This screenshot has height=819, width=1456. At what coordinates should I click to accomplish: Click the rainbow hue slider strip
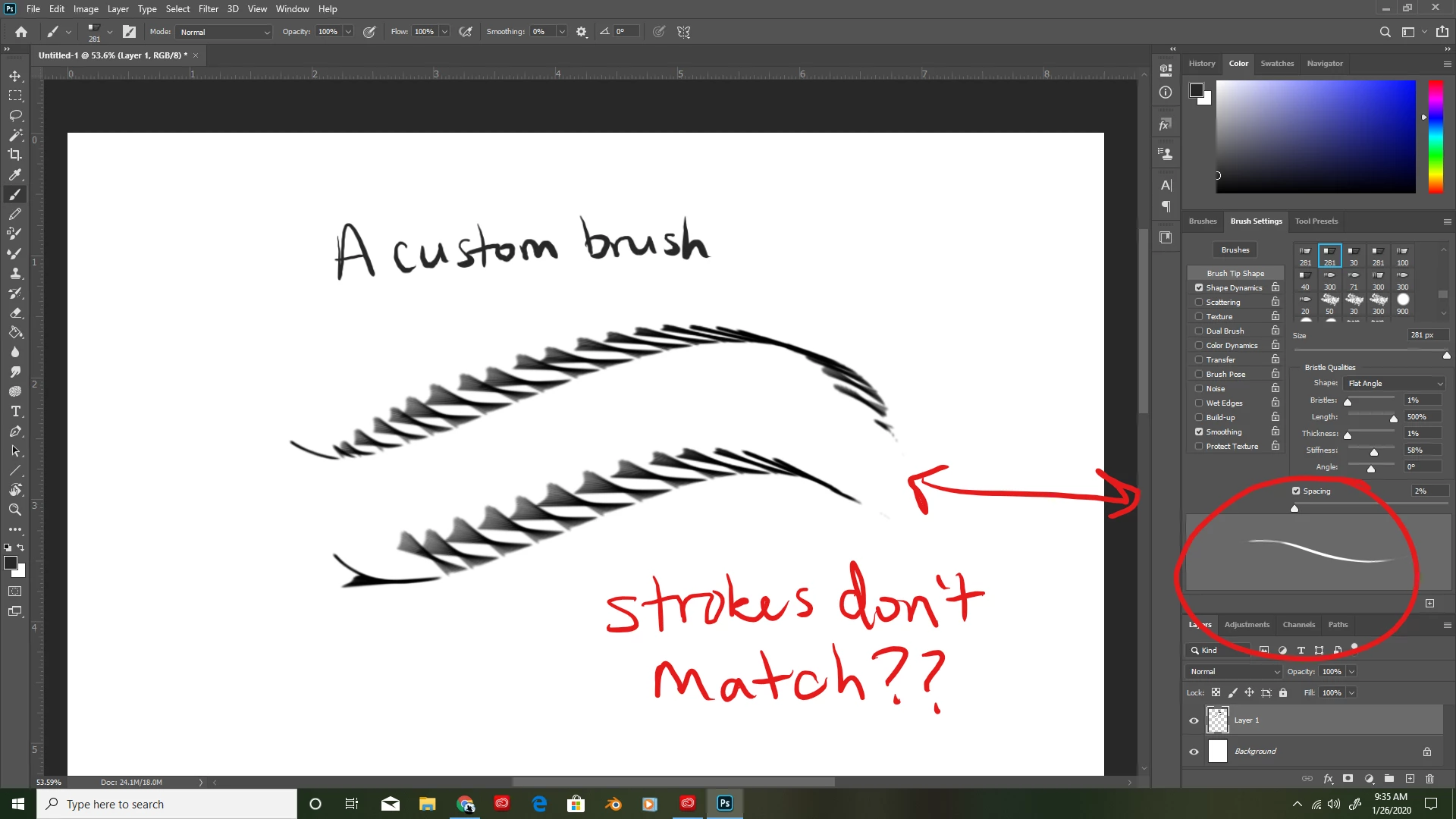pos(1436,136)
